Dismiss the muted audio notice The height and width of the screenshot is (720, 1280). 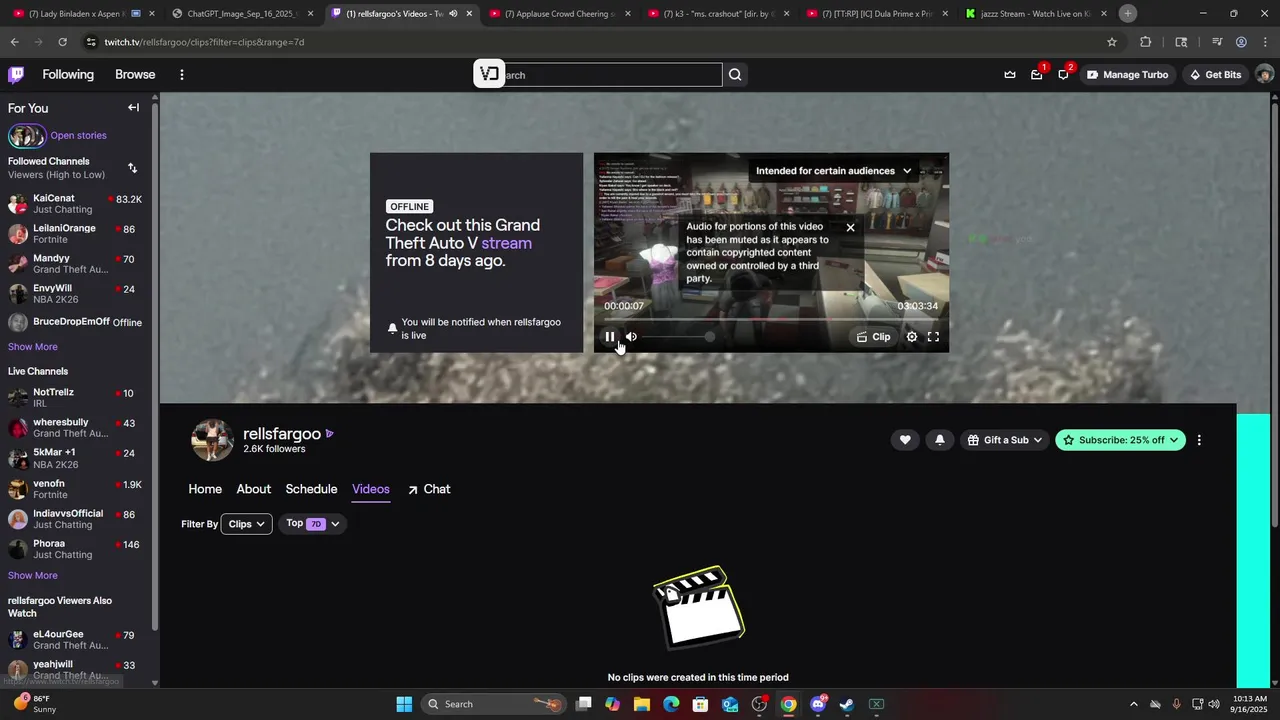[850, 228]
